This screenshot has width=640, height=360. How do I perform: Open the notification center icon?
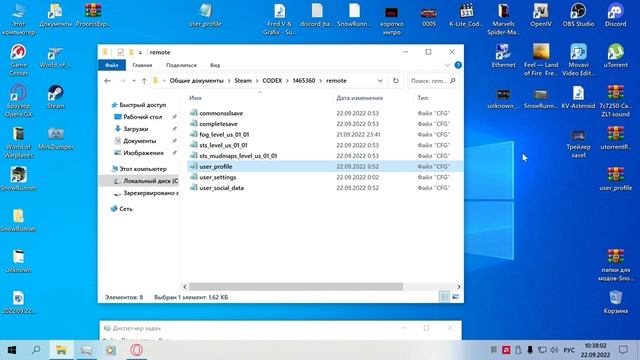[x=623, y=350]
